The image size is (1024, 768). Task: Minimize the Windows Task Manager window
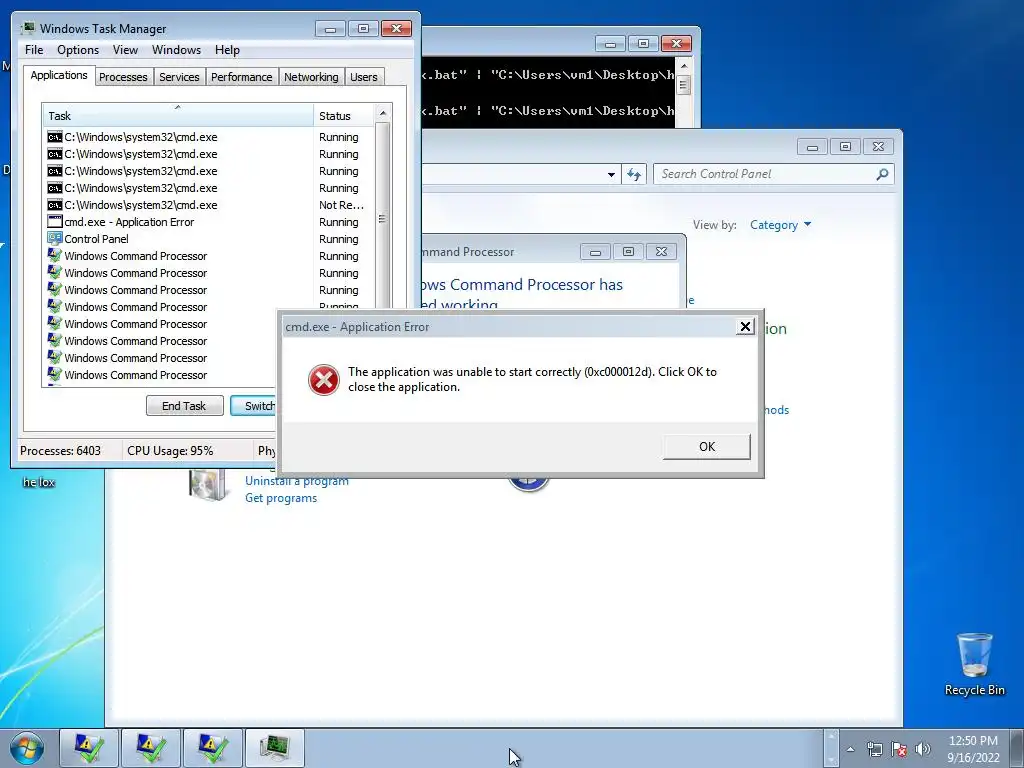[x=330, y=29]
